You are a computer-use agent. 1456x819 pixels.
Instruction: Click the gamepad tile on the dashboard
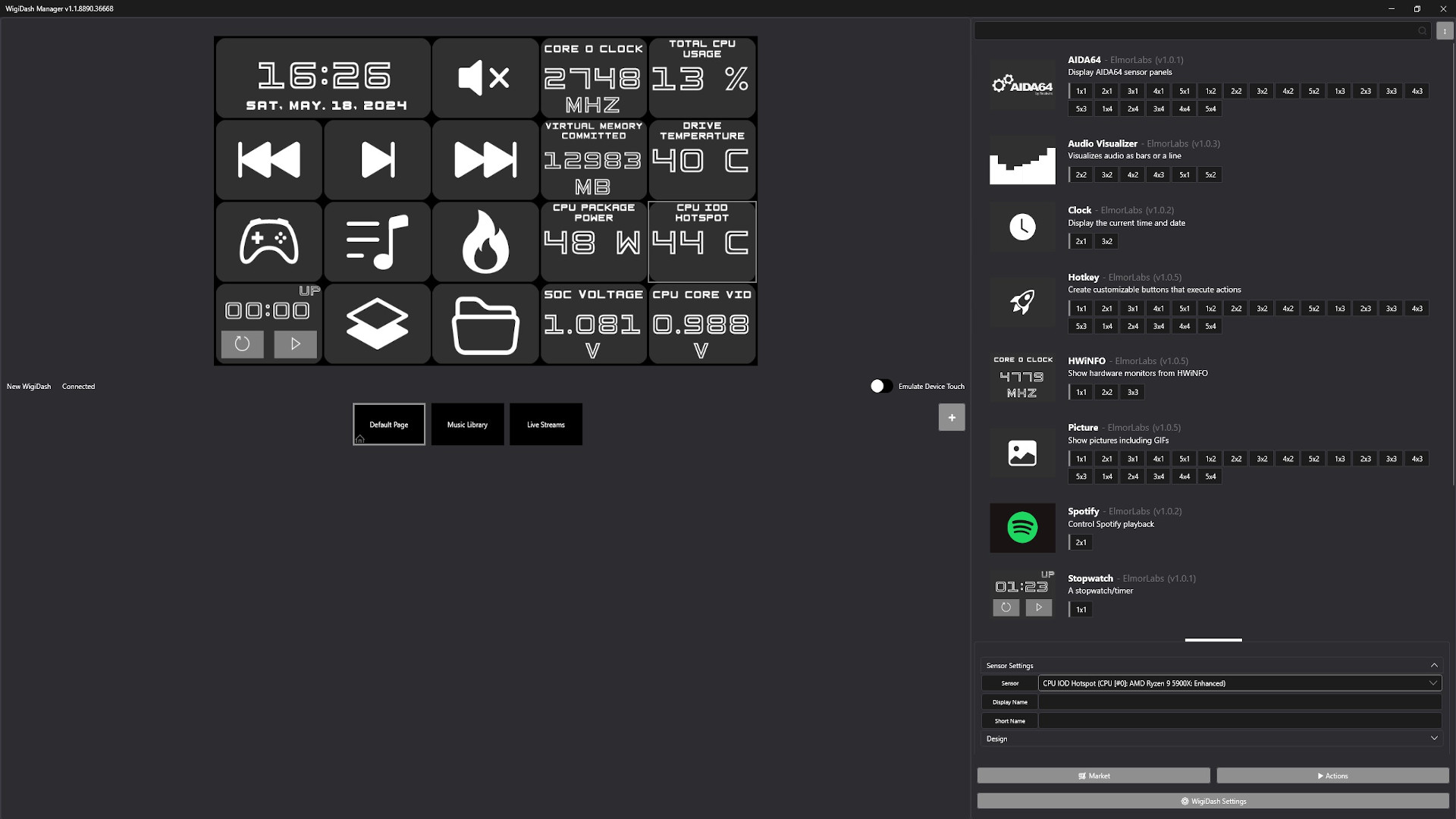tap(268, 241)
